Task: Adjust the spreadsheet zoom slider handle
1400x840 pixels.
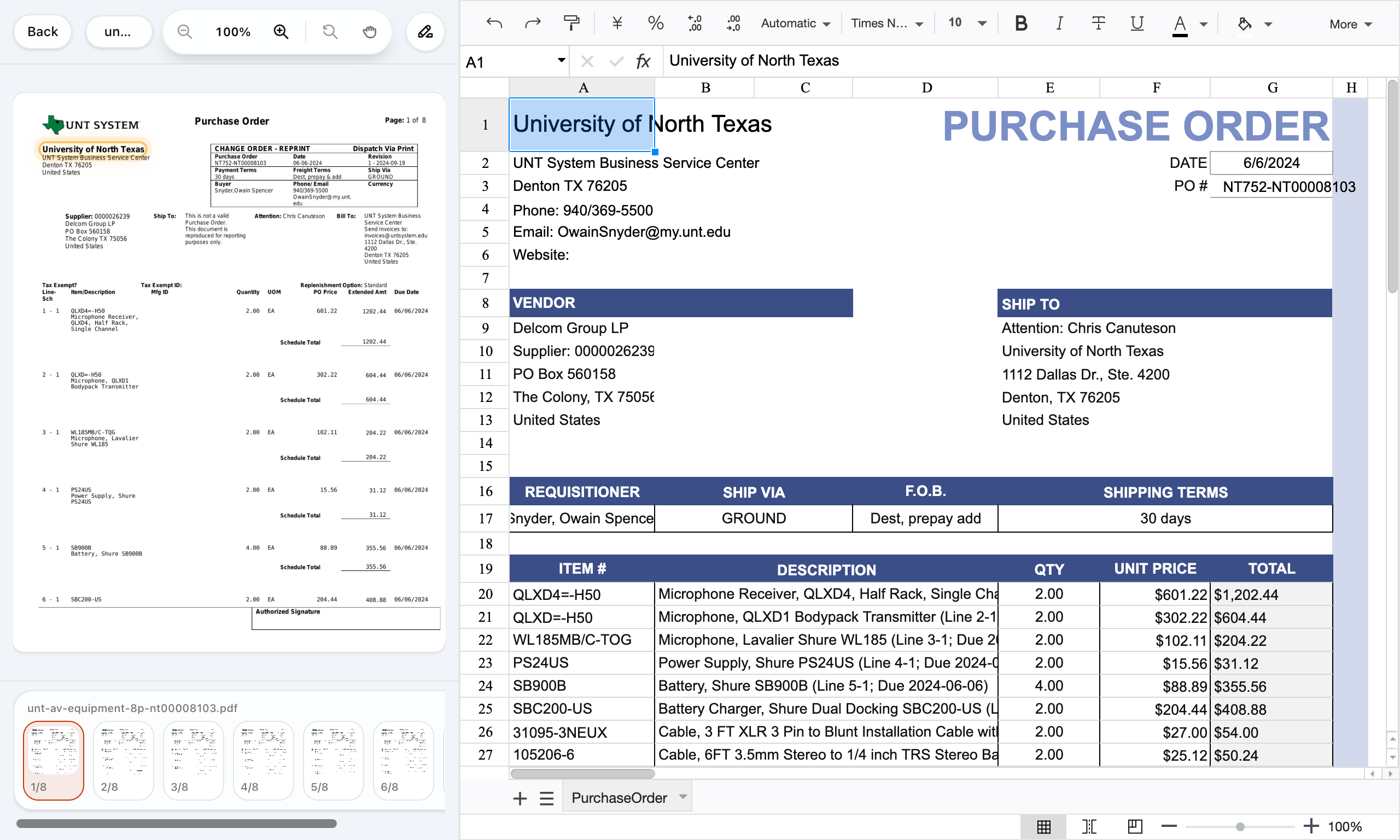Action: click(x=1240, y=827)
